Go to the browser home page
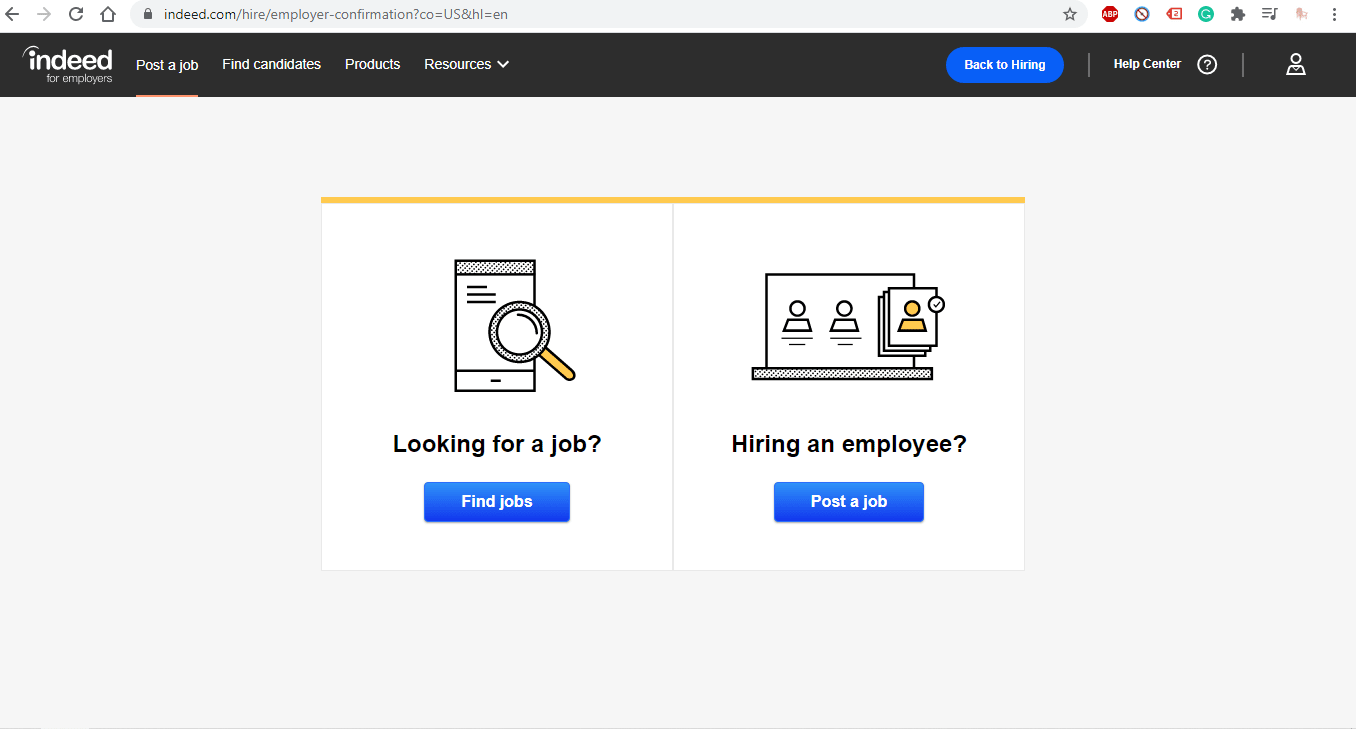The image size is (1356, 729). [108, 14]
